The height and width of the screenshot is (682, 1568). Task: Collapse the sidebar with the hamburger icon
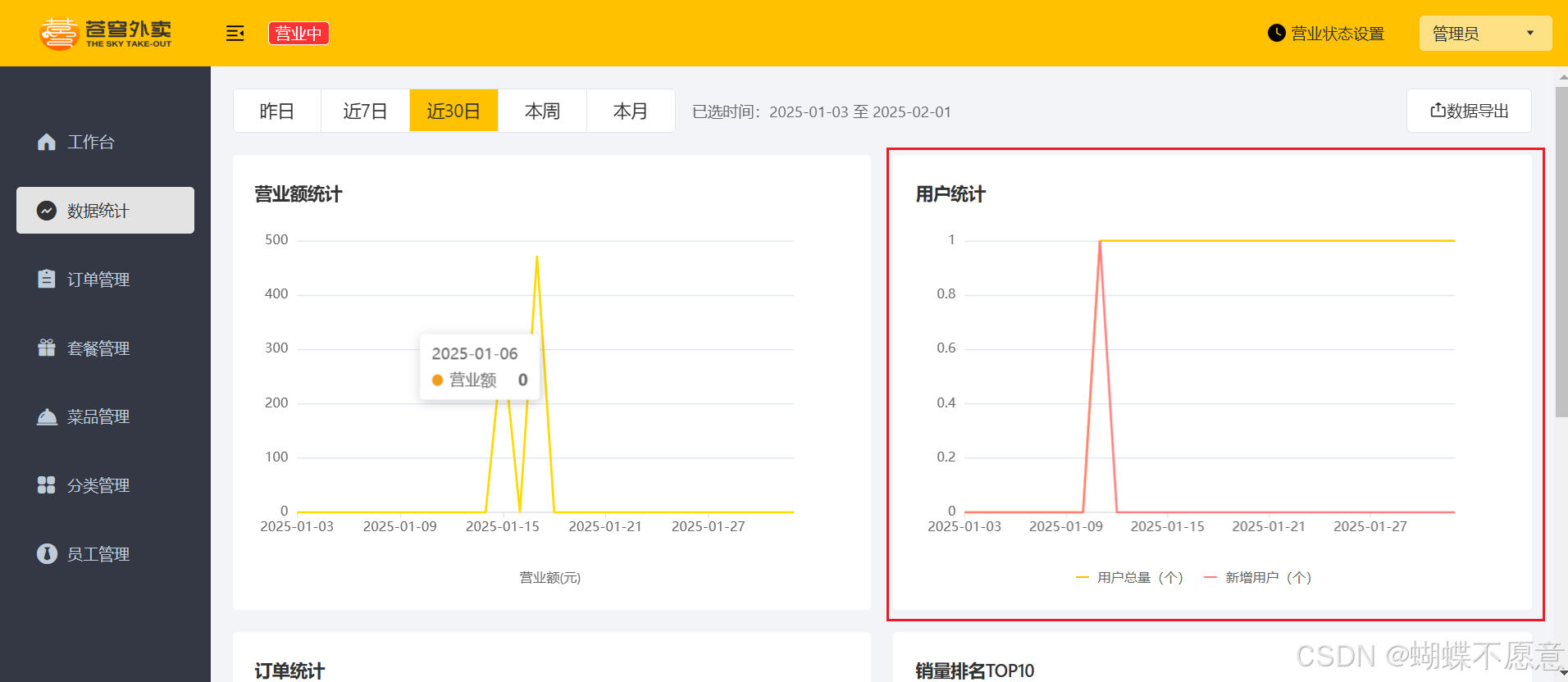[235, 34]
